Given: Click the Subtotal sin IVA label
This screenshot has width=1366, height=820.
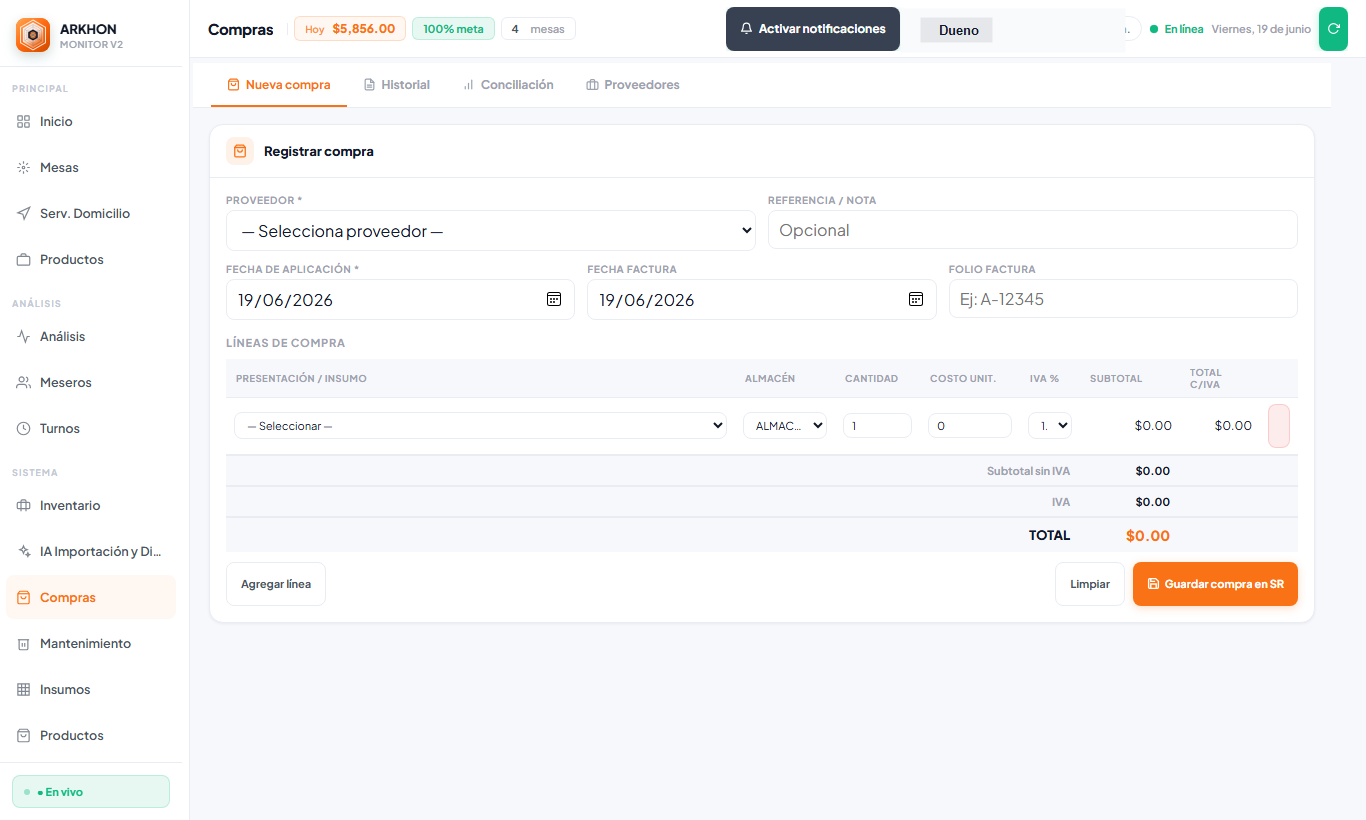Looking at the screenshot, I should click(1028, 471).
